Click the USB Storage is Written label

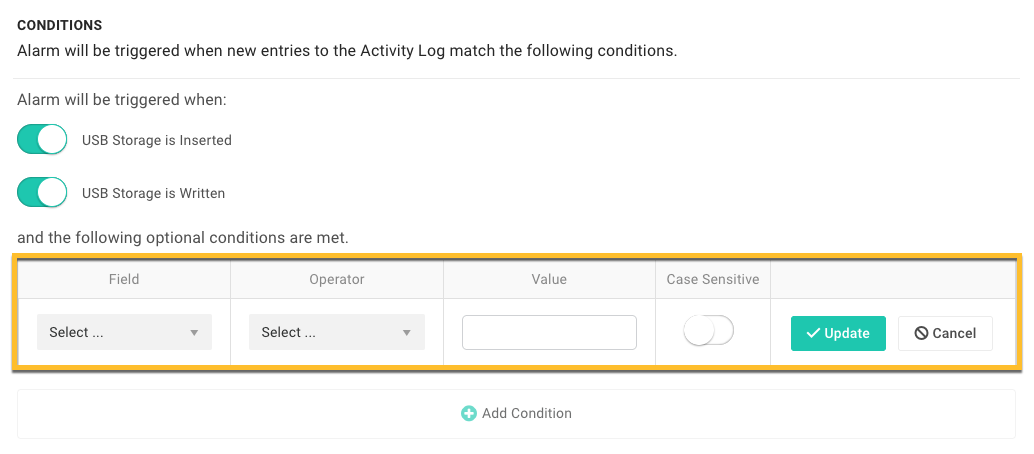click(154, 193)
